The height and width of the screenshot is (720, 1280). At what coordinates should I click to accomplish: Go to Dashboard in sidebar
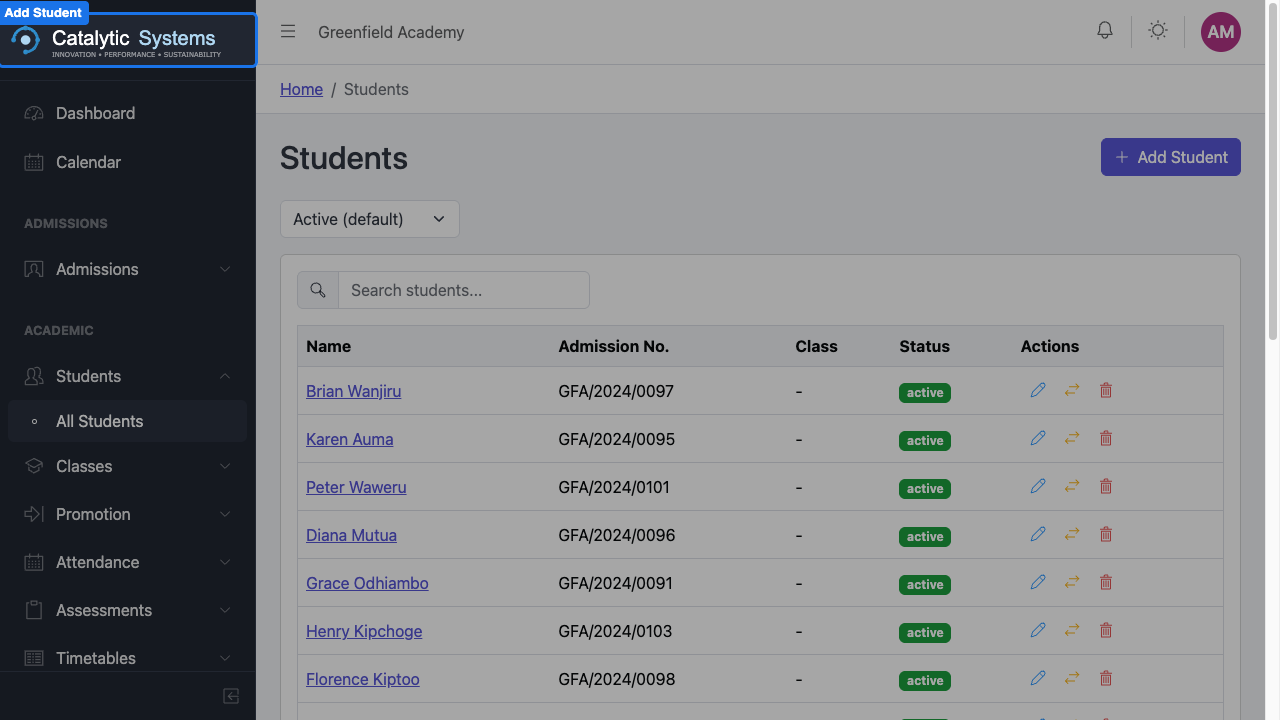pos(128,113)
